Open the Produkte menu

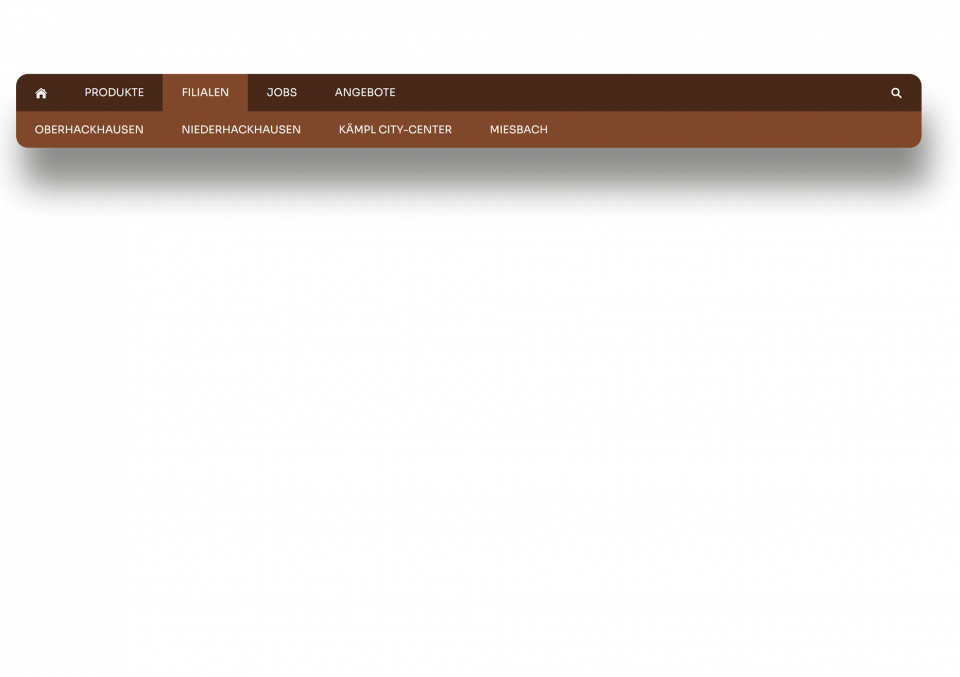(x=114, y=93)
